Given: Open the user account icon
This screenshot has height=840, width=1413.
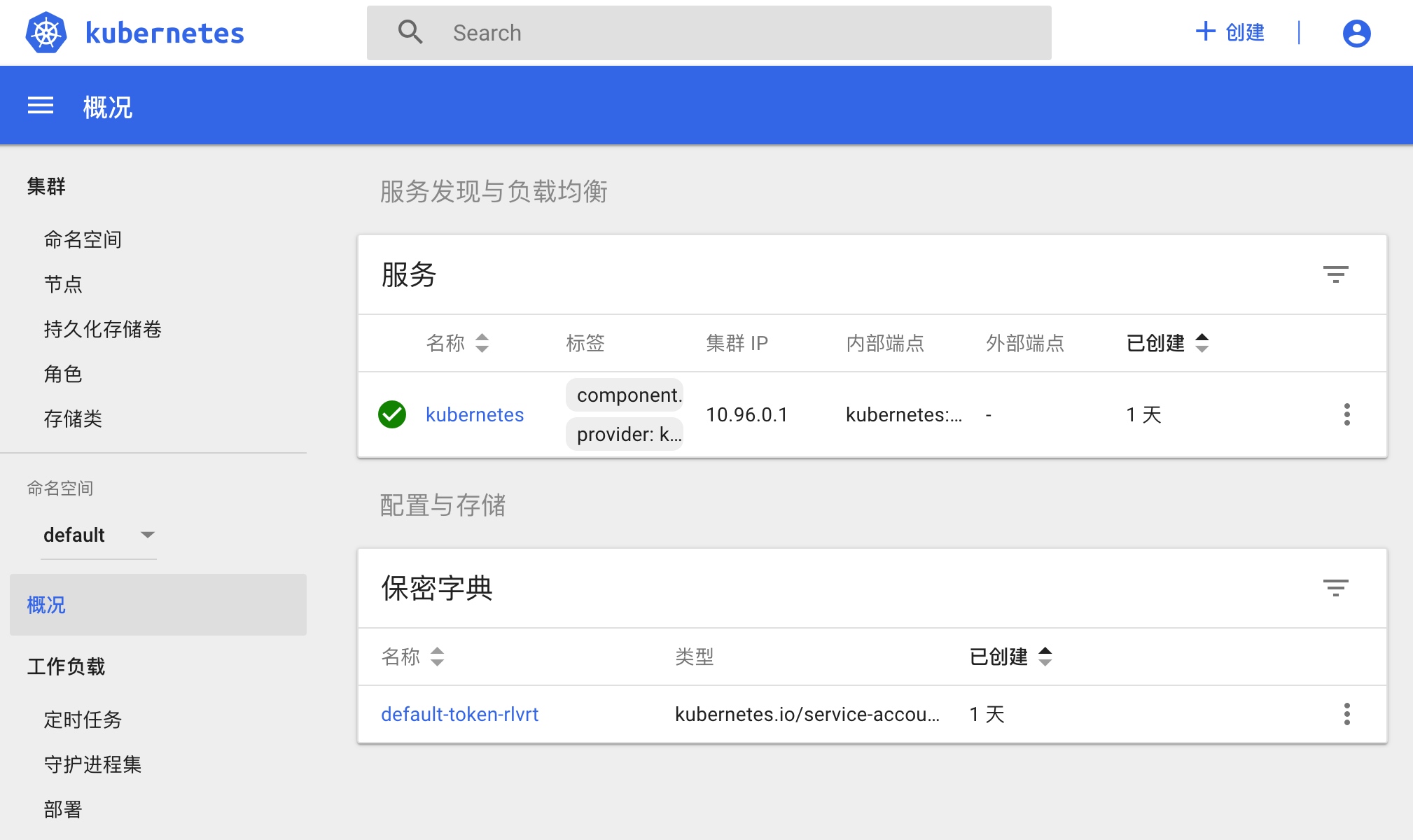Looking at the screenshot, I should pos(1356,33).
